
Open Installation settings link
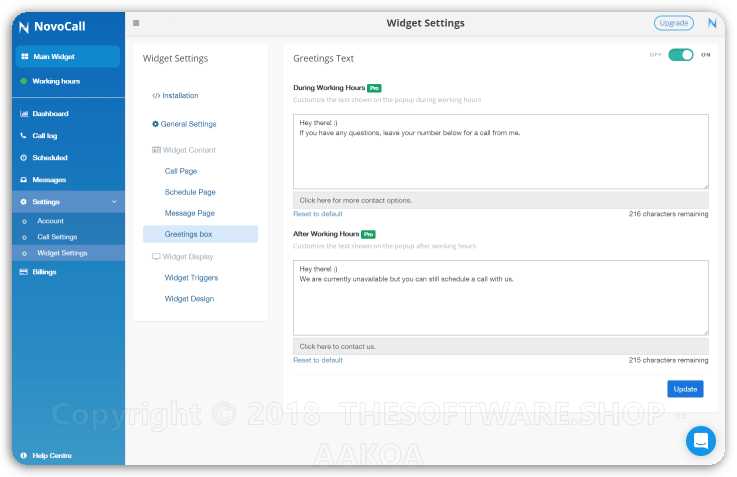[180, 95]
